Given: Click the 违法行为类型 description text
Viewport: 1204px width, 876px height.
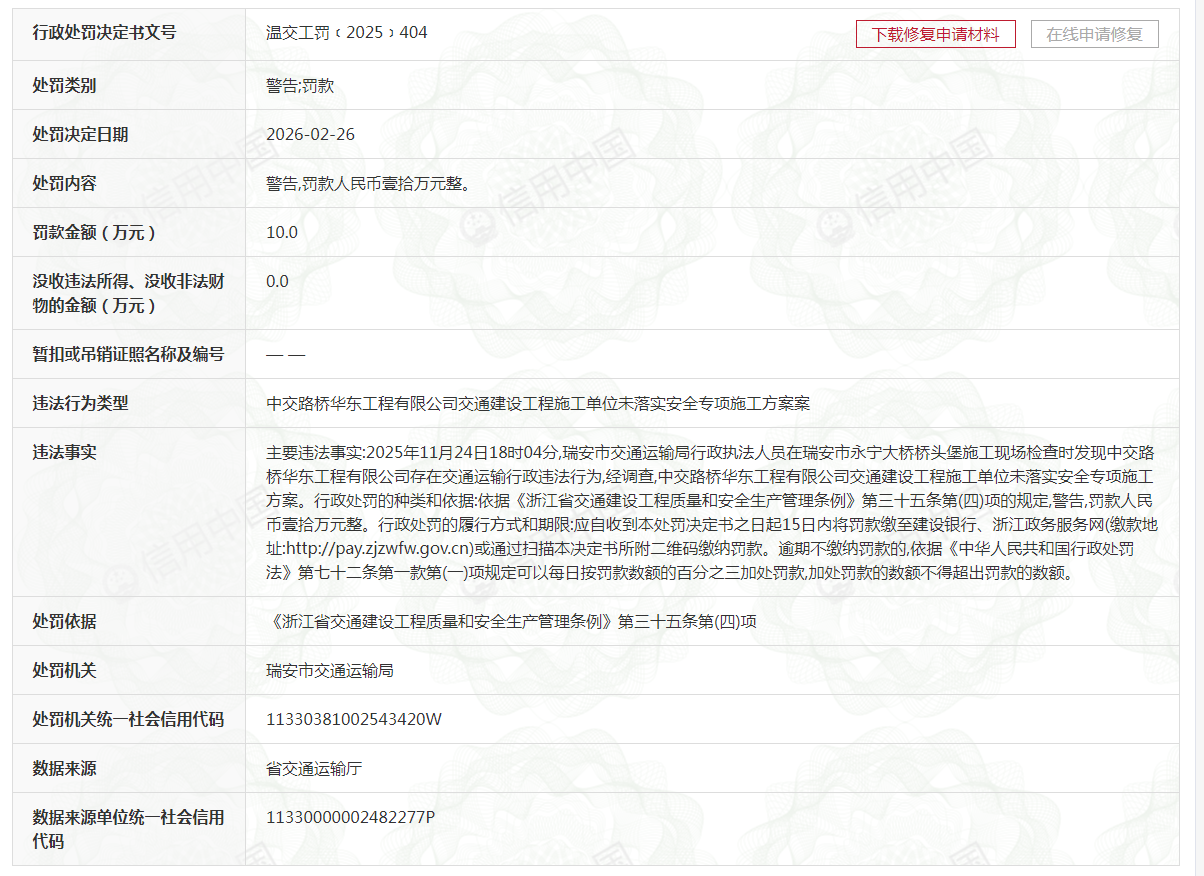Looking at the screenshot, I should pos(537,404).
